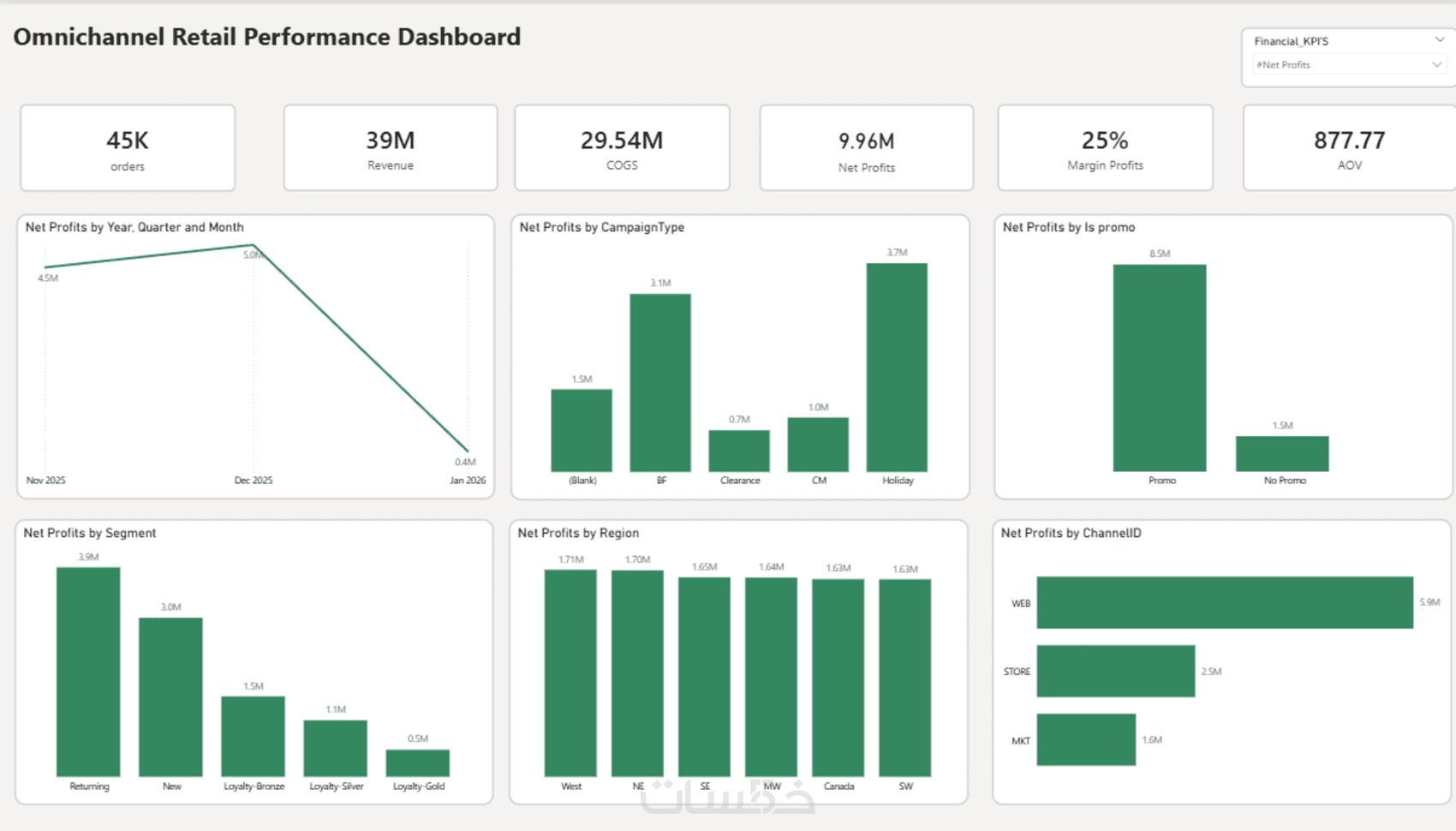This screenshot has width=1456, height=831.
Task: Click the Promo bar in Is promo chart
Action: click(x=1160, y=368)
